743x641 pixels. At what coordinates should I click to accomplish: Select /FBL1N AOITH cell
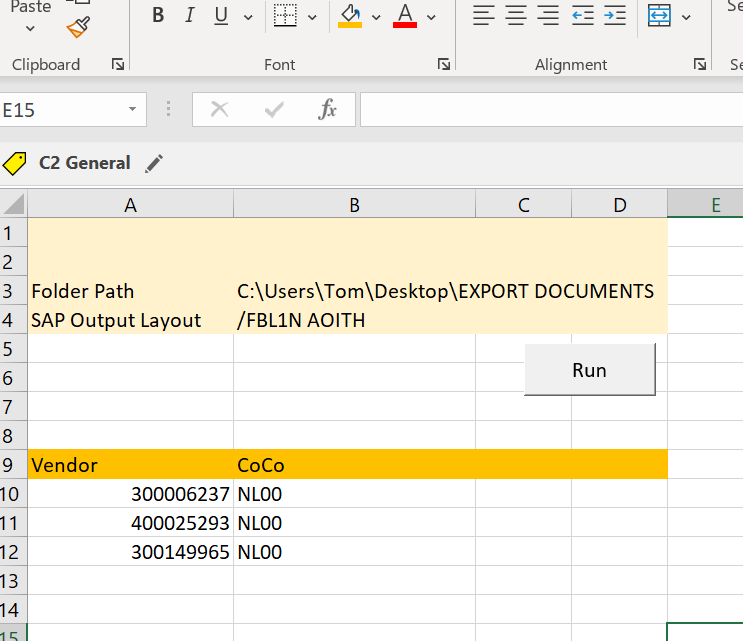pyautogui.click(x=354, y=320)
